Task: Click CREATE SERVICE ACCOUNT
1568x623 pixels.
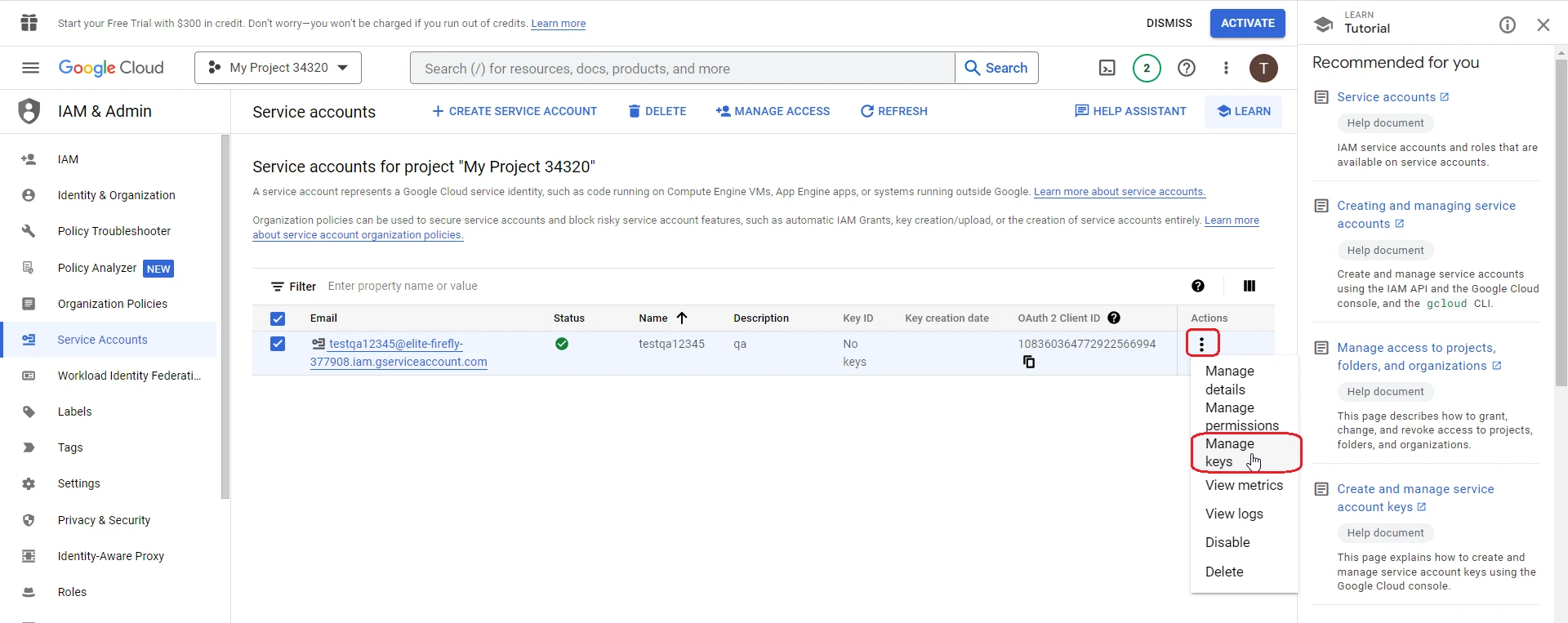Action: pyautogui.click(x=514, y=111)
